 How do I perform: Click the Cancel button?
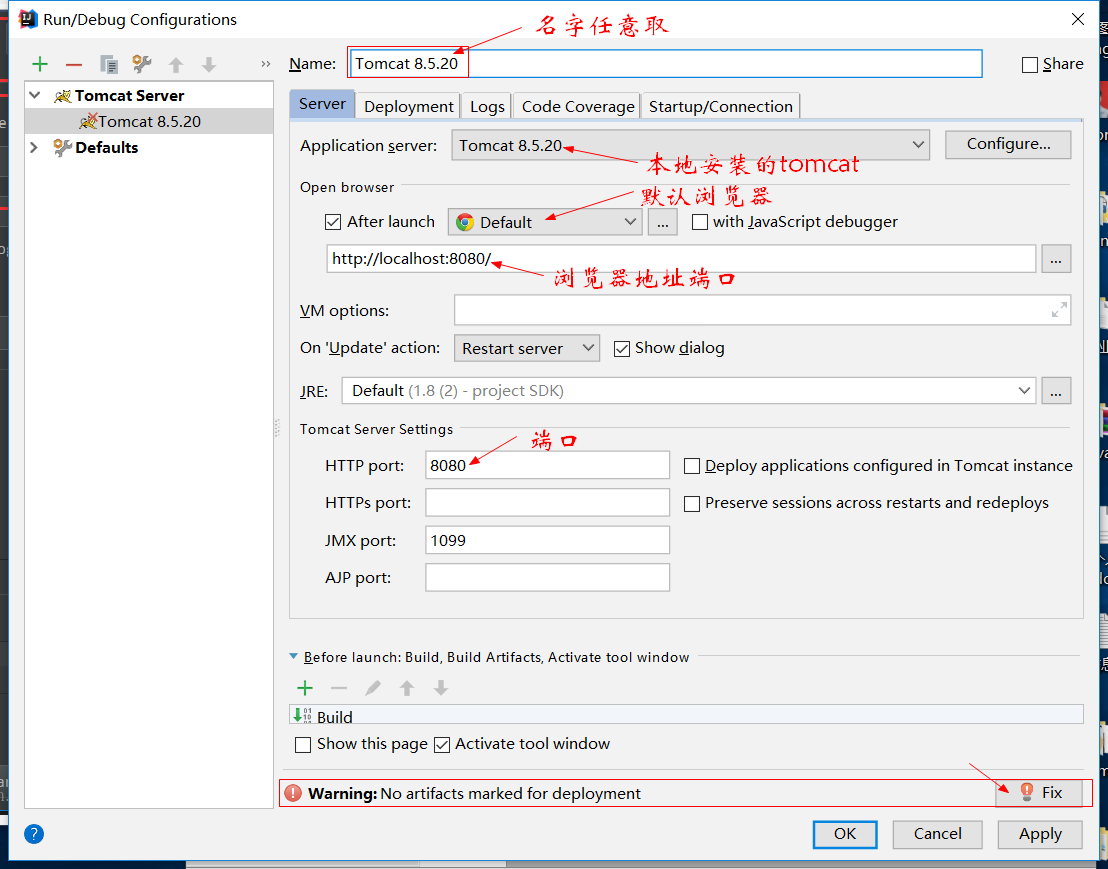(937, 834)
